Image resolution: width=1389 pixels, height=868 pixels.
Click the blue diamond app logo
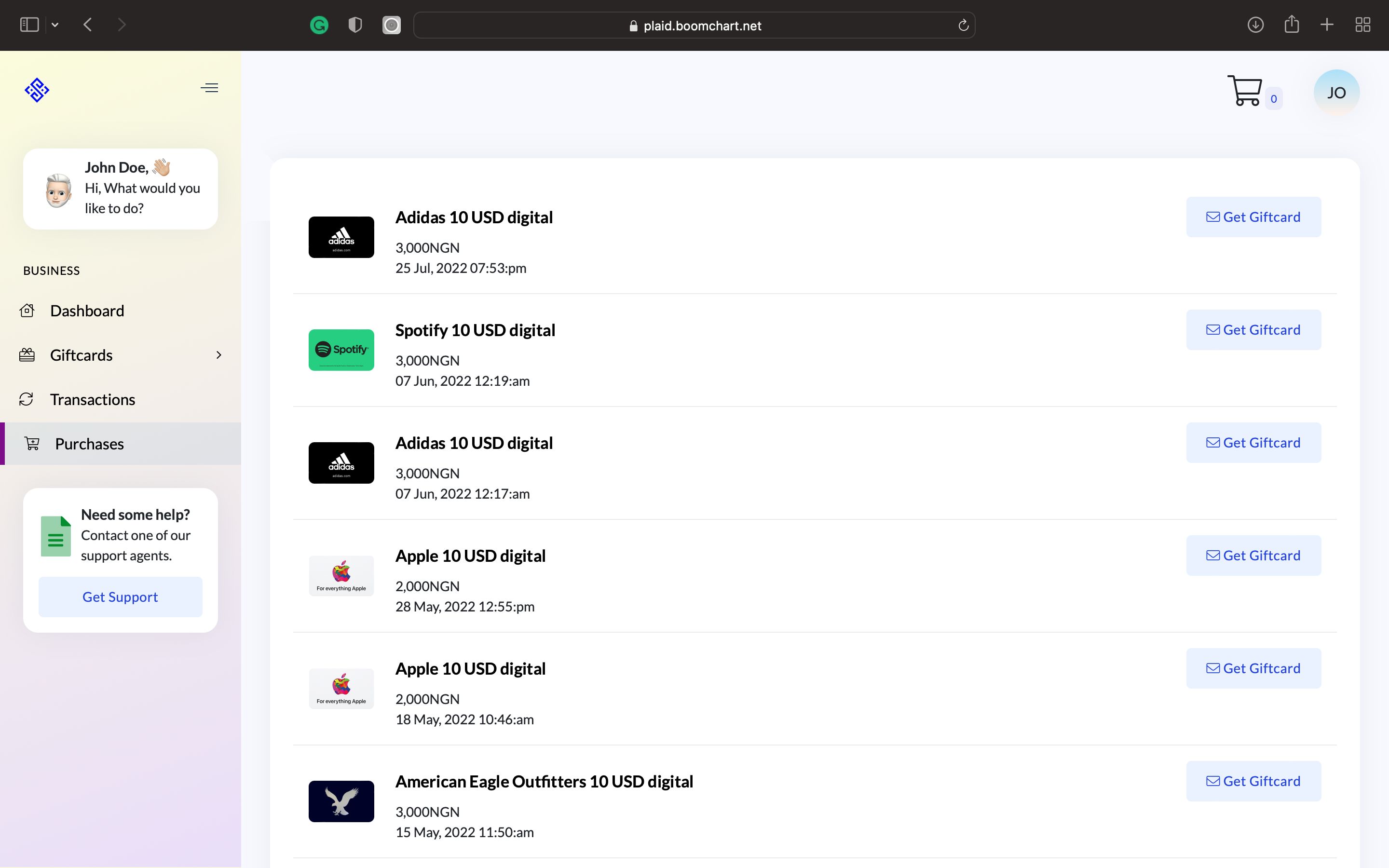37,90
